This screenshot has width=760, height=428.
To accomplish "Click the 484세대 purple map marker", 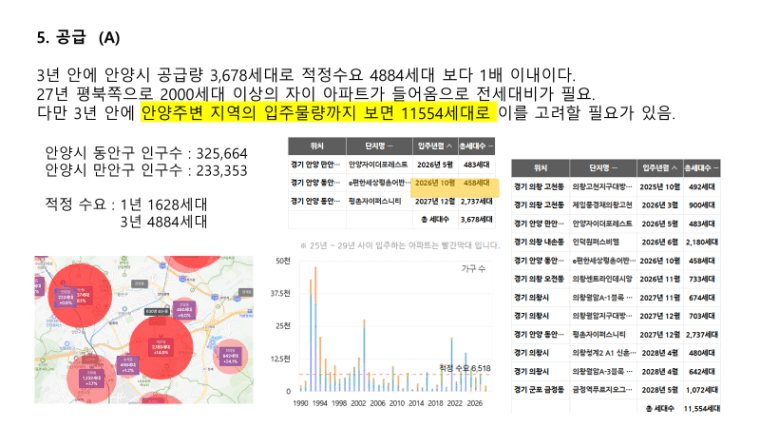I will point(184,309).
